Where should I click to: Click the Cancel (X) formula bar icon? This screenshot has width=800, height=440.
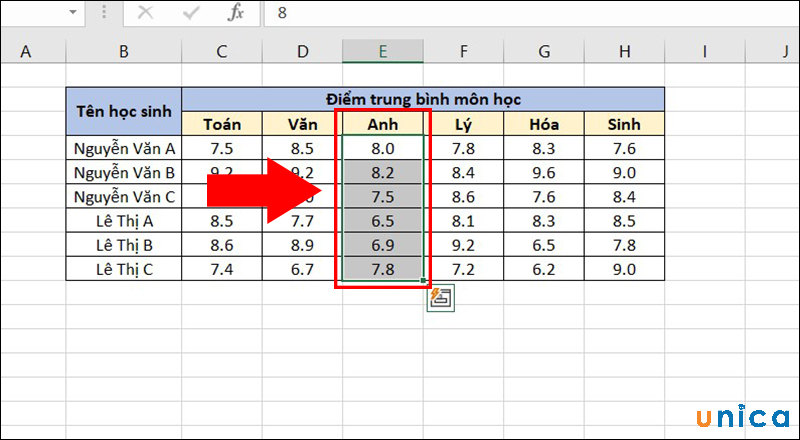(145, 13)
